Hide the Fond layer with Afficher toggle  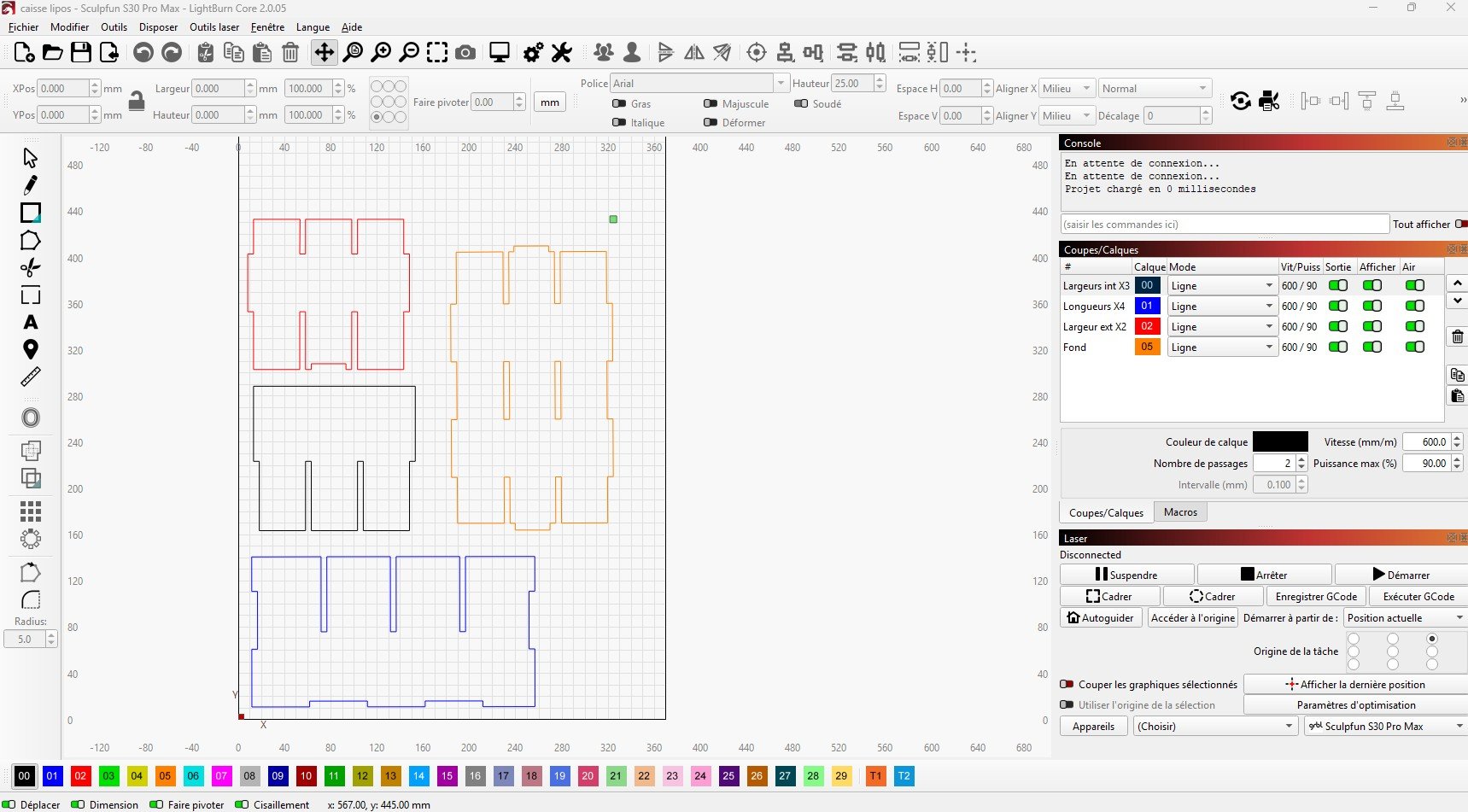click(x=1372, y=348)
